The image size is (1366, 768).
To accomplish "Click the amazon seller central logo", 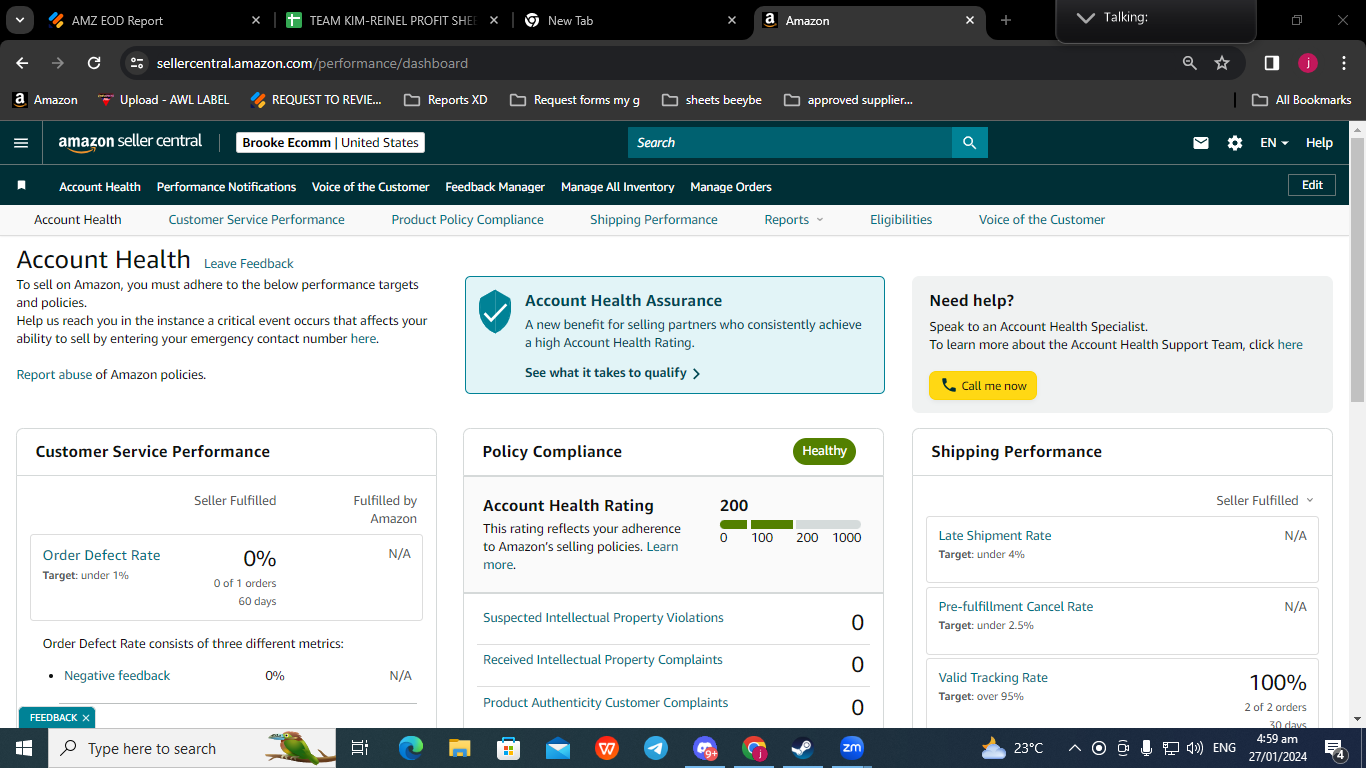I will [x=130, y=142].
